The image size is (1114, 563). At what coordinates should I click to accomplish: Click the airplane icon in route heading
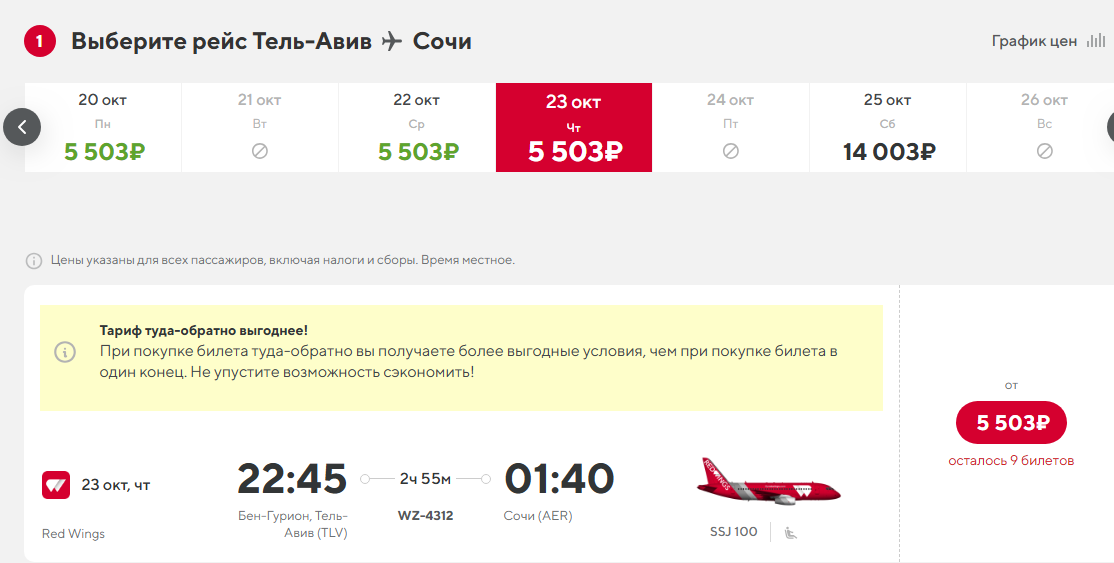pos(392,41)
